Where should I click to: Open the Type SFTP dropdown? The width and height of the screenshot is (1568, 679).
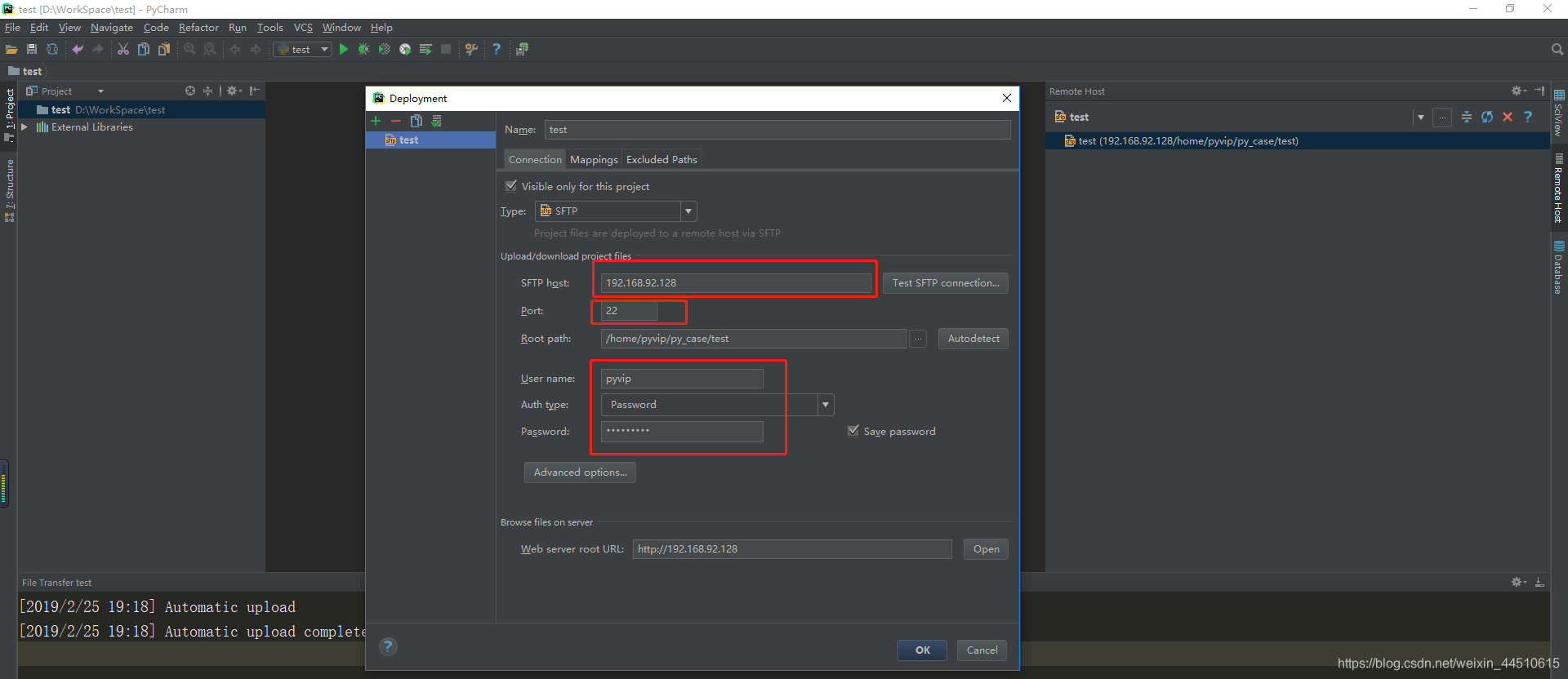click(688, 211)
